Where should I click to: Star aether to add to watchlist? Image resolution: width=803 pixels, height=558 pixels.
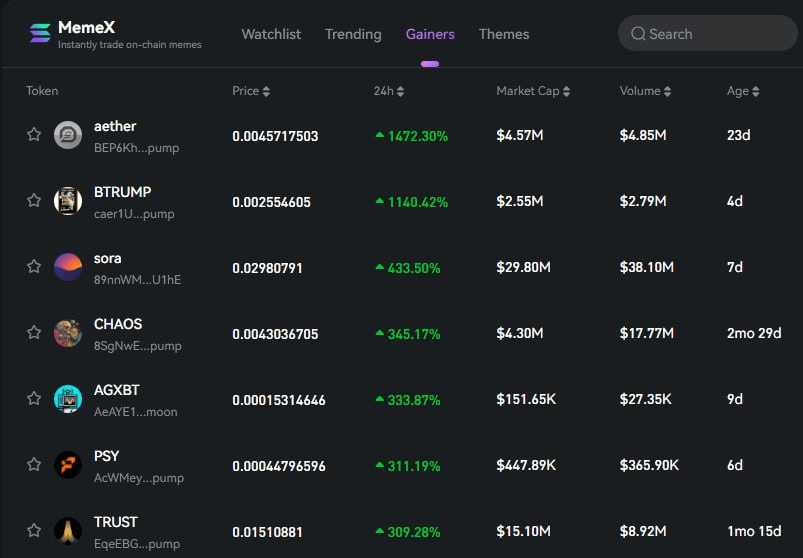34,134
